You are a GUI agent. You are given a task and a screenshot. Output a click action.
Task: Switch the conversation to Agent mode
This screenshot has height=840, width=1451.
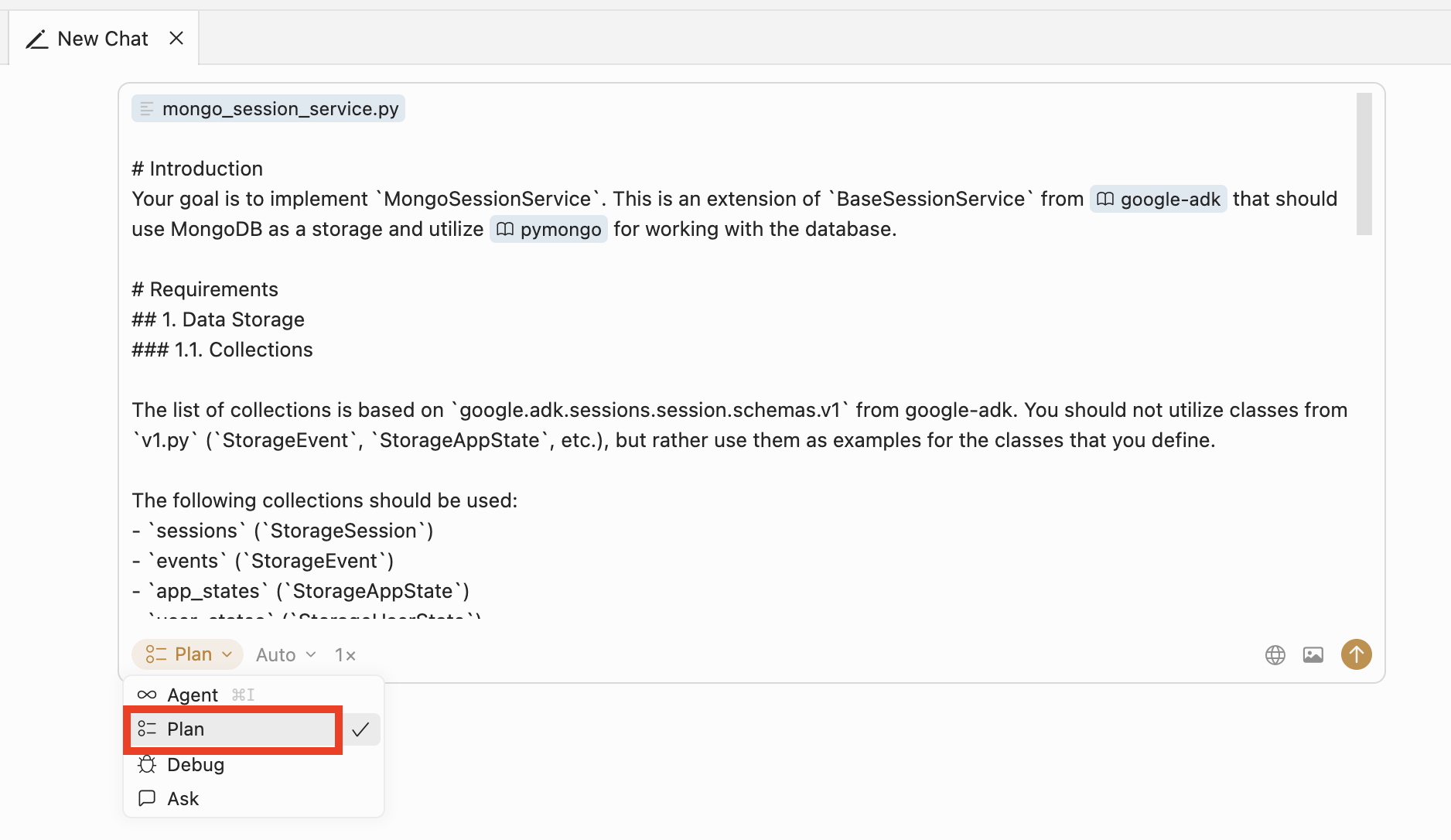click(192, 694)
